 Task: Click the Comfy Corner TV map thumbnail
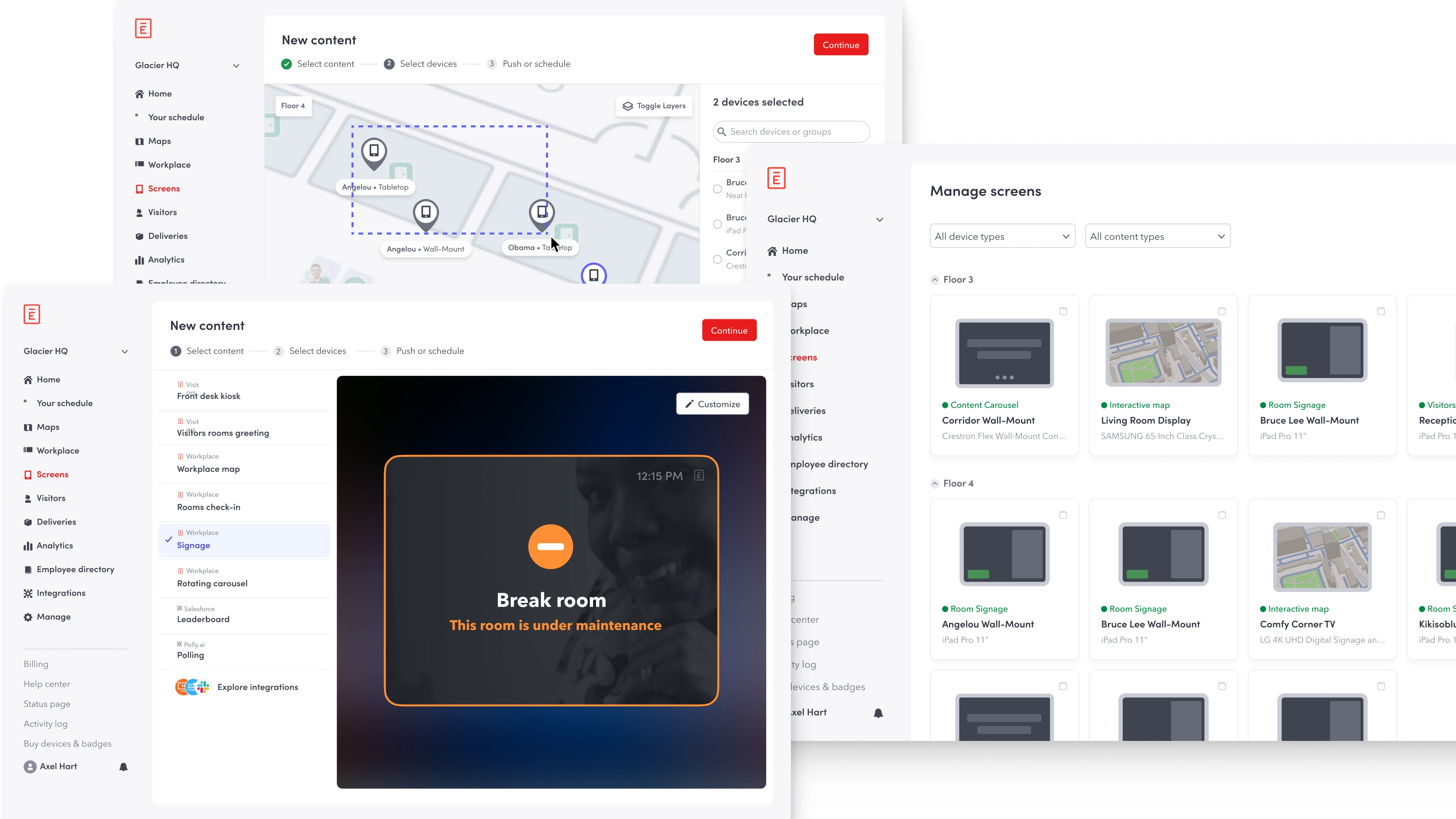point(1321,557)
